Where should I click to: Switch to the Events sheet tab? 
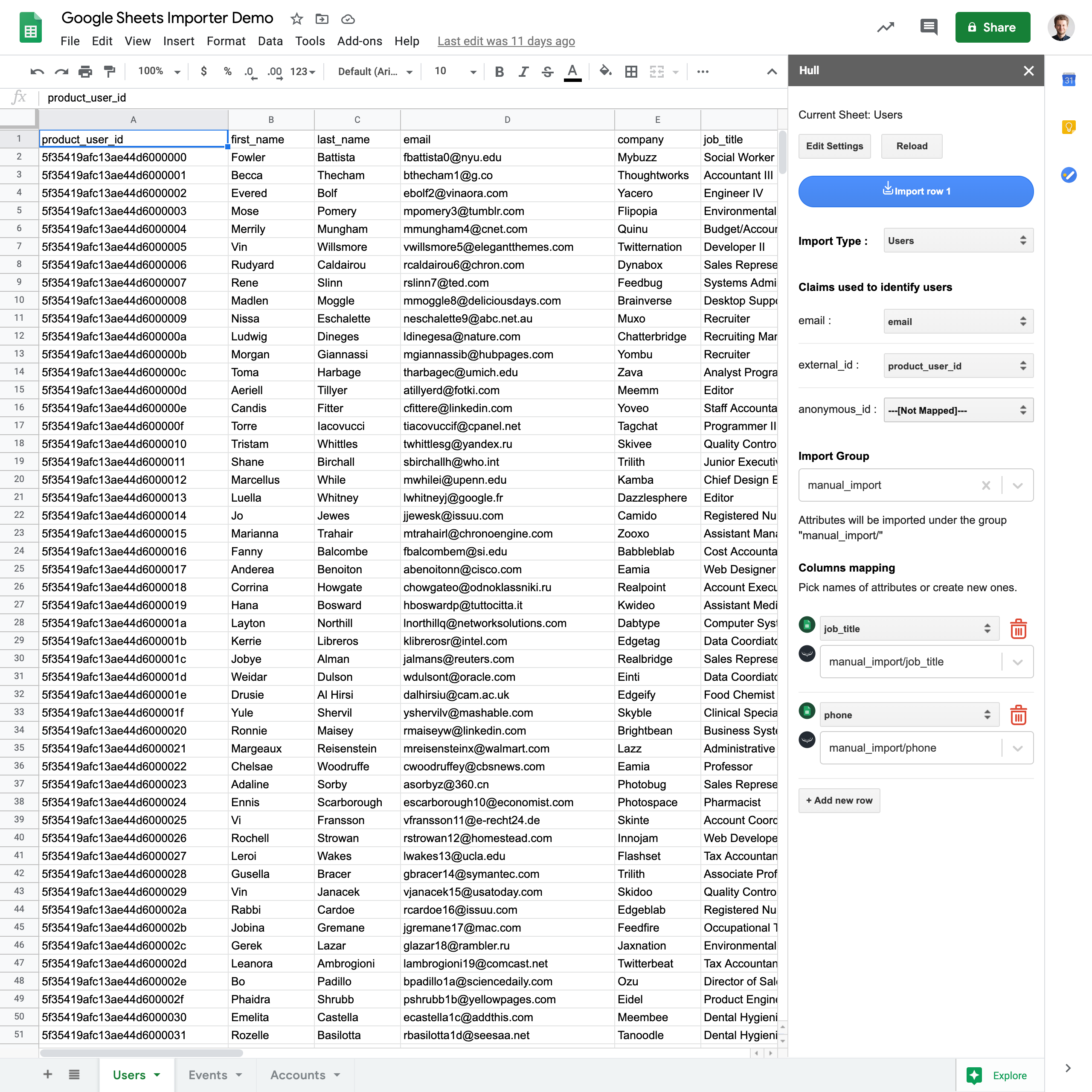tap(208, 1075)
